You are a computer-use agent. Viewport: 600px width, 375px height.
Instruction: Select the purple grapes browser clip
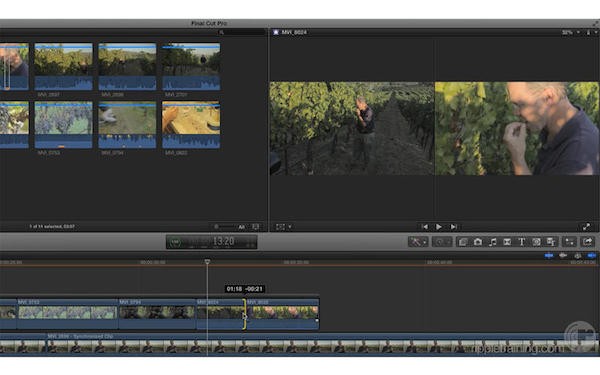64,125
